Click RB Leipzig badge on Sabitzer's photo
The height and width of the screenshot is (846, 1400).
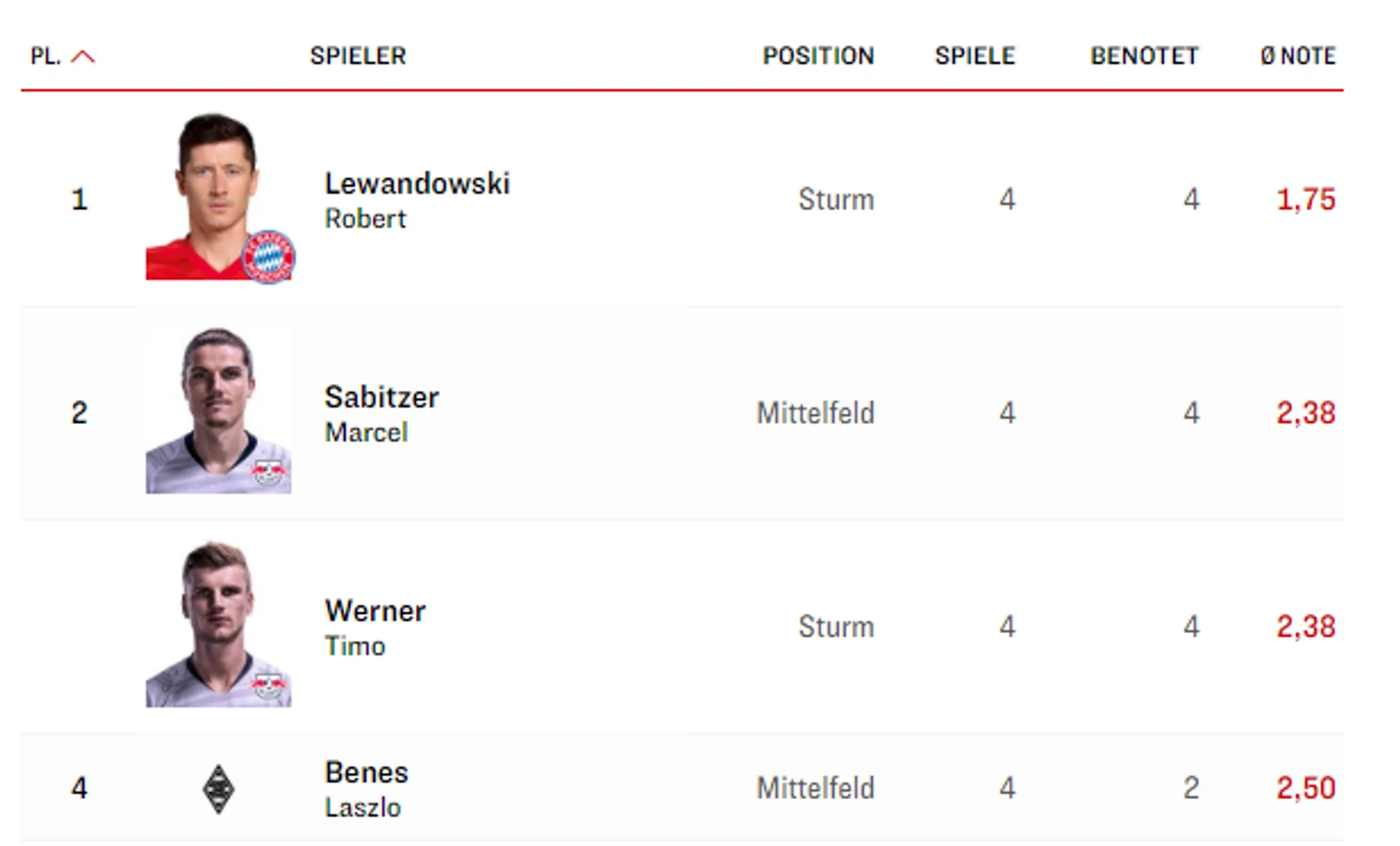tap(269, 472)
